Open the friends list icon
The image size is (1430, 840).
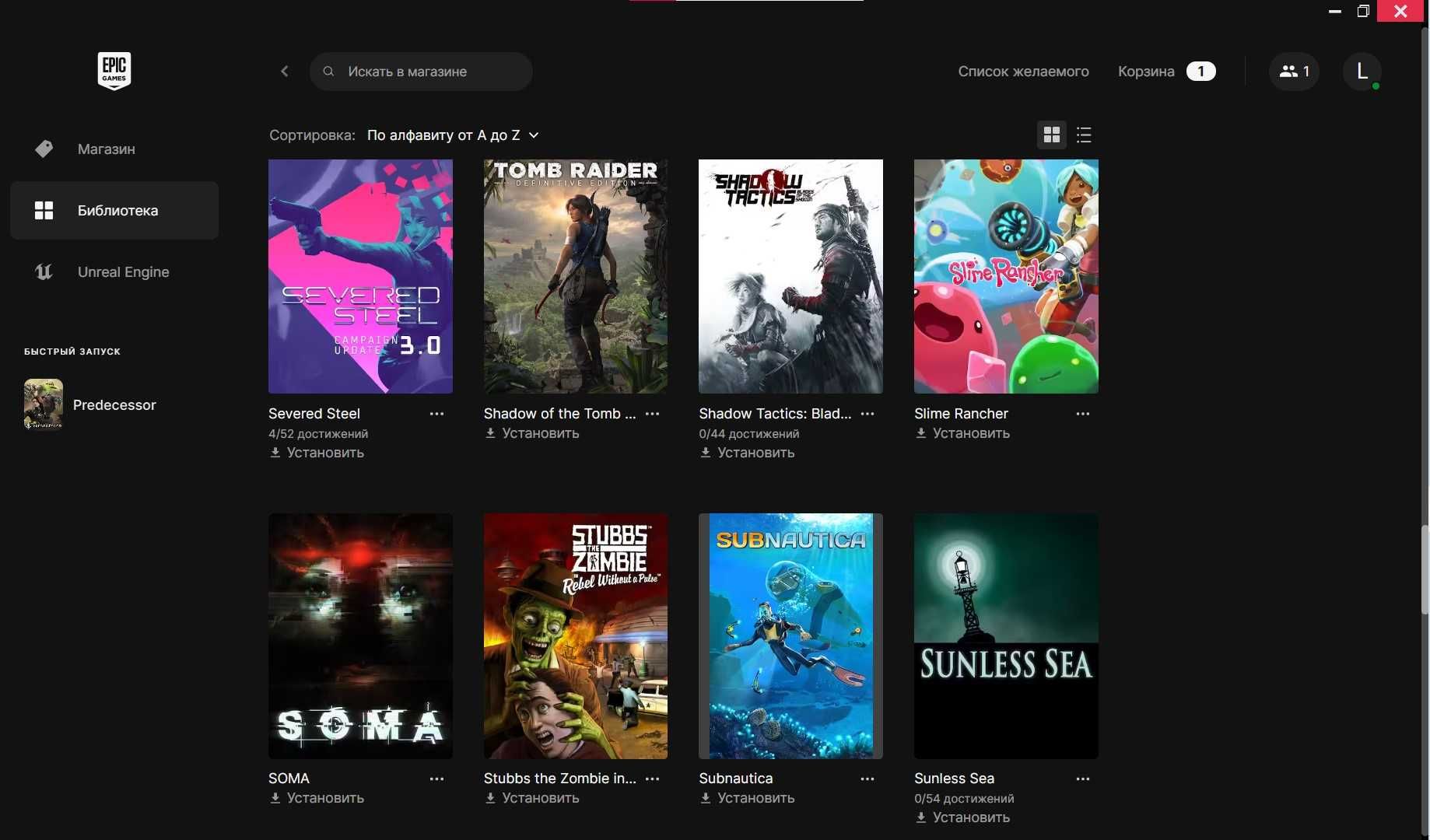1294,72
